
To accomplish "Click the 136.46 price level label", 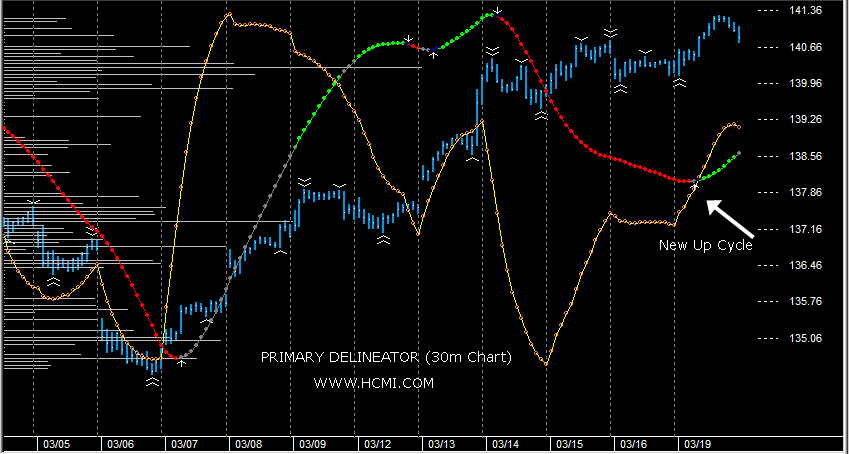I will click(x=805, y=265).
